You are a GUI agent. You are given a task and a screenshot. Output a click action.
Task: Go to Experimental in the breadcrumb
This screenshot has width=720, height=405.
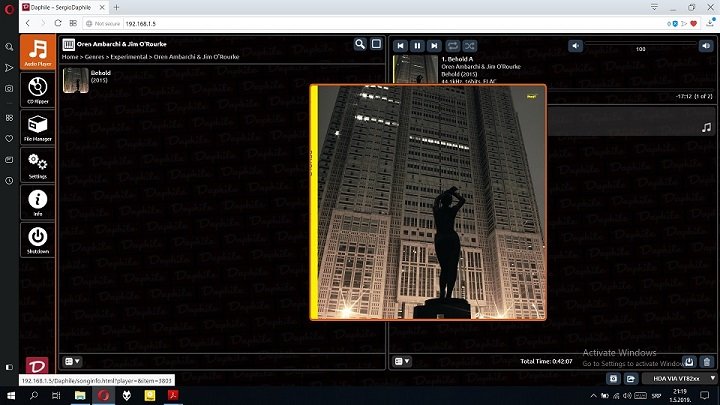(129, 57)
